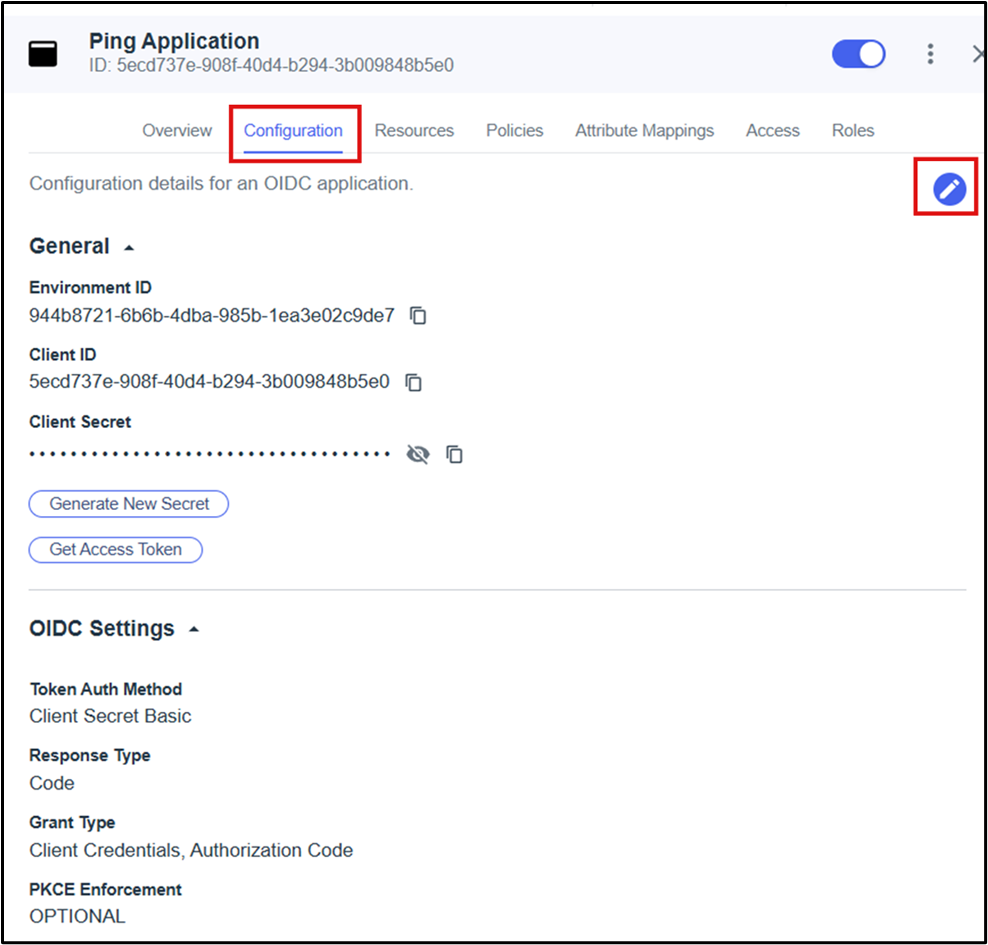Collapse the General section
988x945 pixels.
click(129, 248)
